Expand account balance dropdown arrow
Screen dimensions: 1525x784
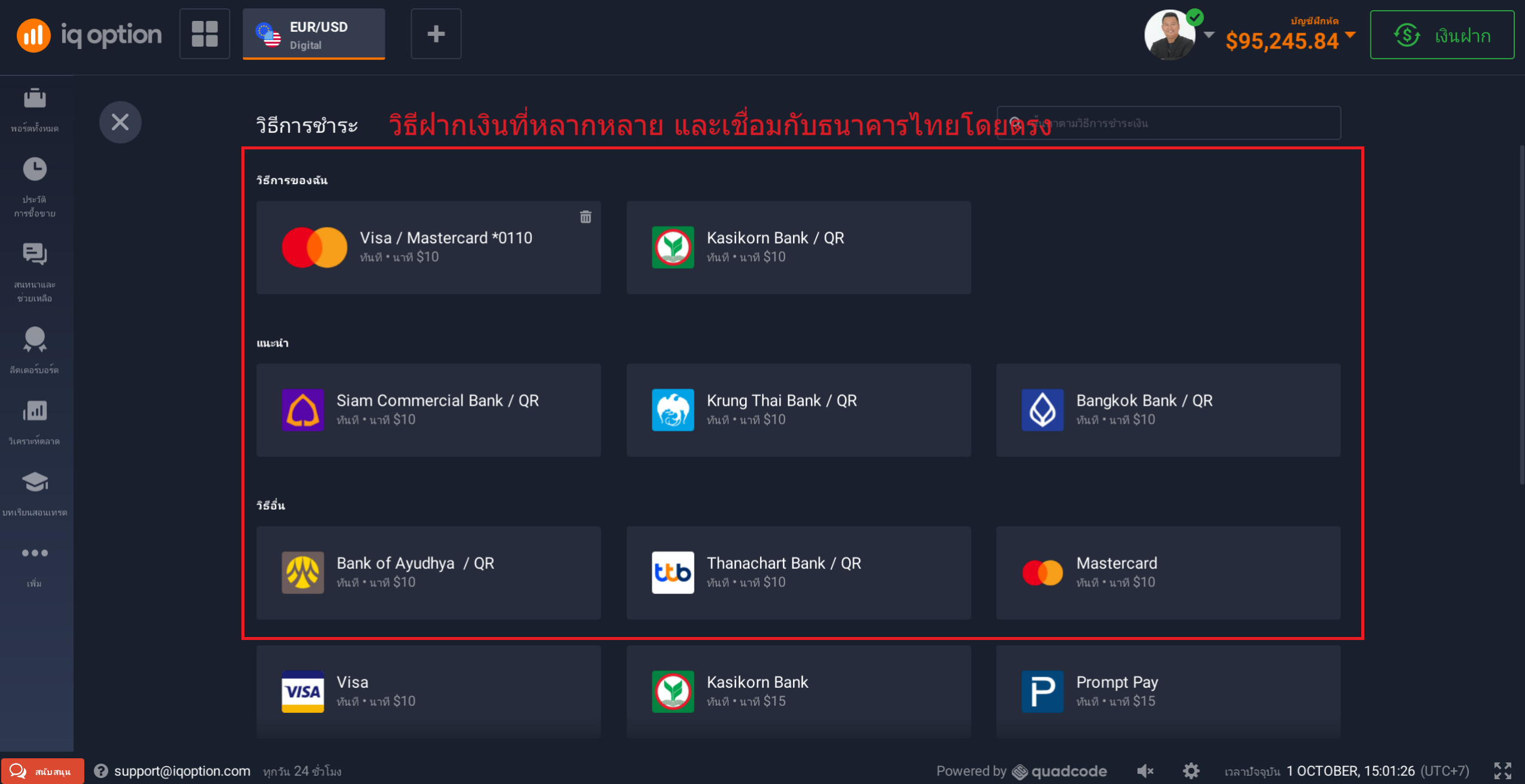click(1351, 35)
